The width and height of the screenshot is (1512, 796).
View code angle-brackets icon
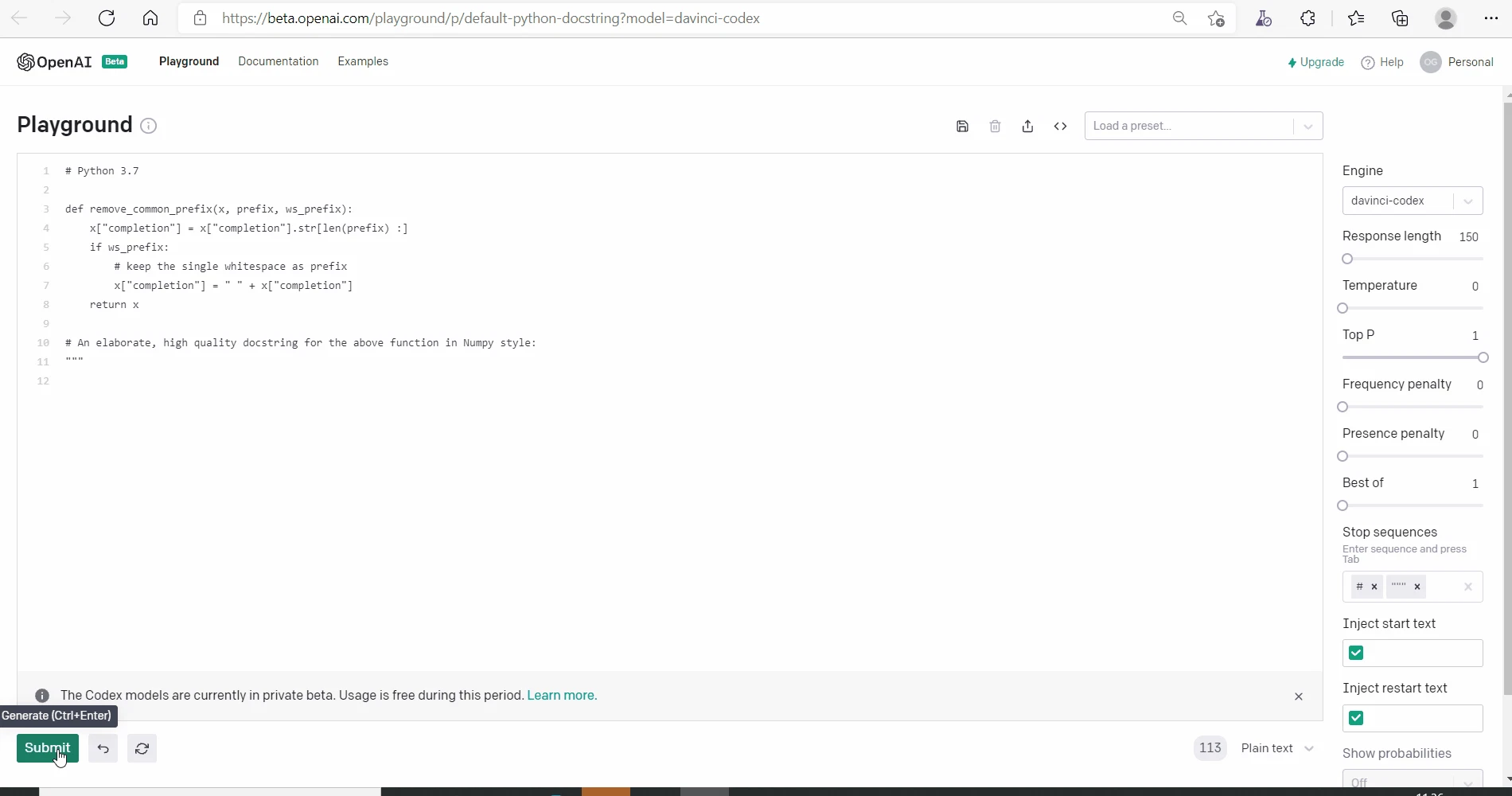1060,126
